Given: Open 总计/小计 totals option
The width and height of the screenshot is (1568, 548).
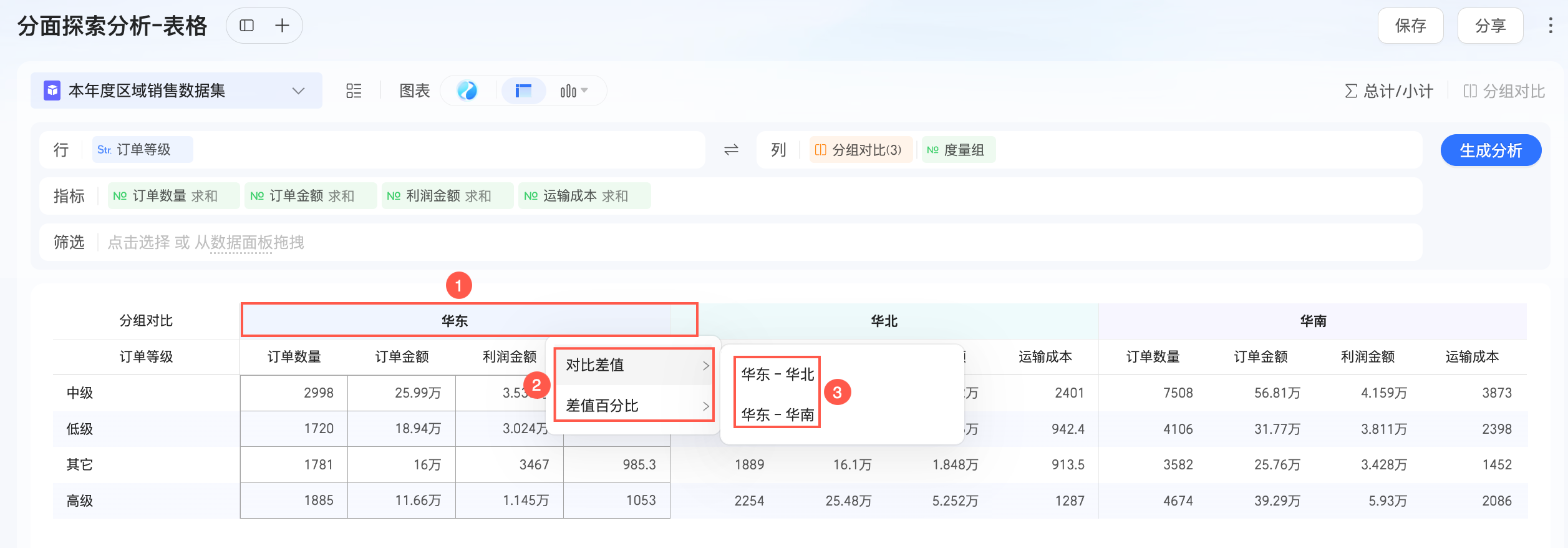Looking at the screenshot, I should click(1388, 91).
